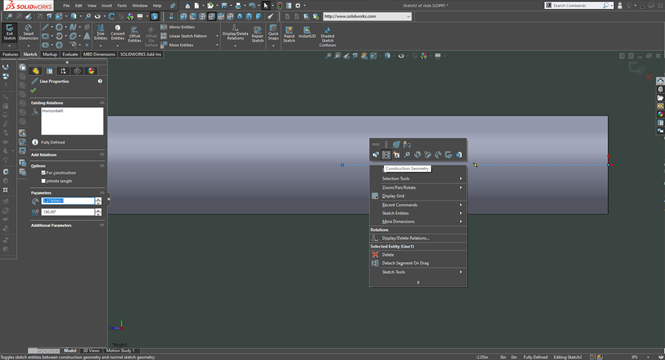Viewport: 665px width, 360px height.
Task: Click the Line Properties help icon
Action: coord(100,81)
